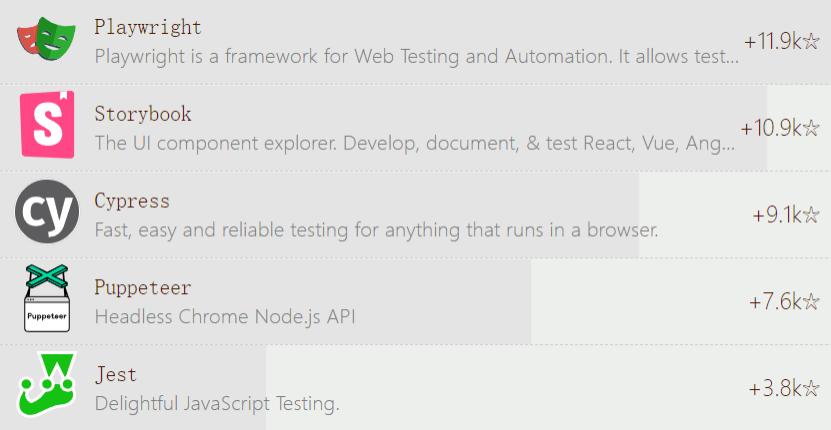831x430 pixels.
Task: Click the "Delightful JavaScript Testing" description
Action: pyautogui.click(x=217, y=404)
